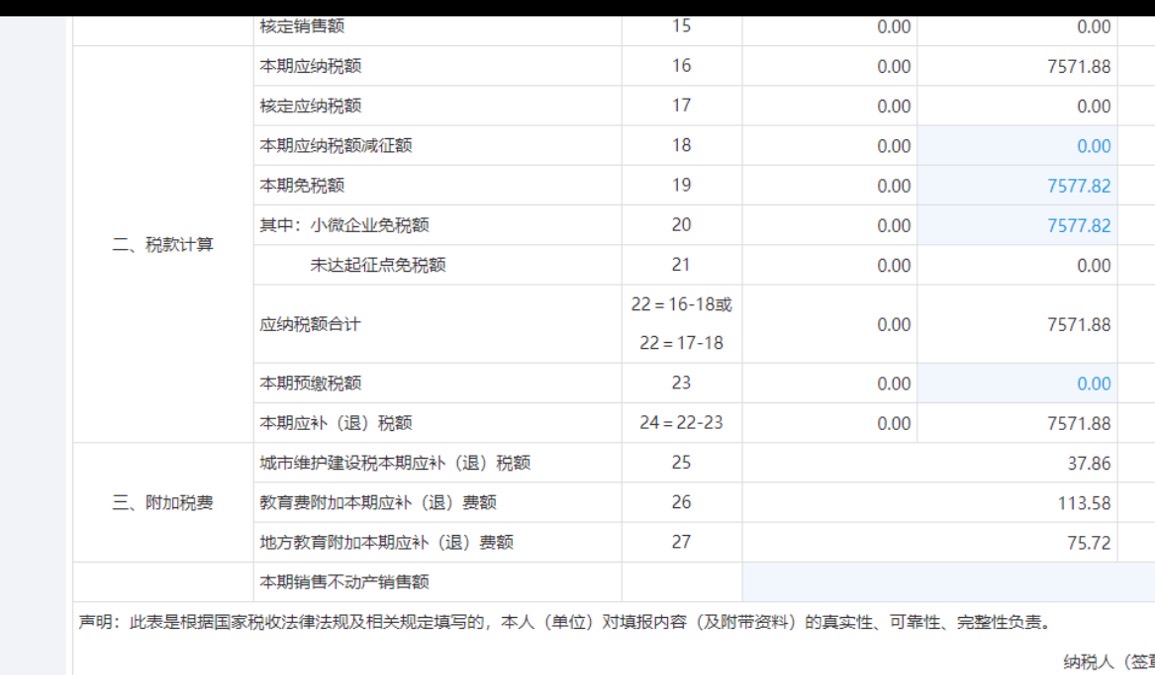Select the 应纳税额合计 row label
The height and width of the screenshot is (675, 1155).
pos(310,324)
